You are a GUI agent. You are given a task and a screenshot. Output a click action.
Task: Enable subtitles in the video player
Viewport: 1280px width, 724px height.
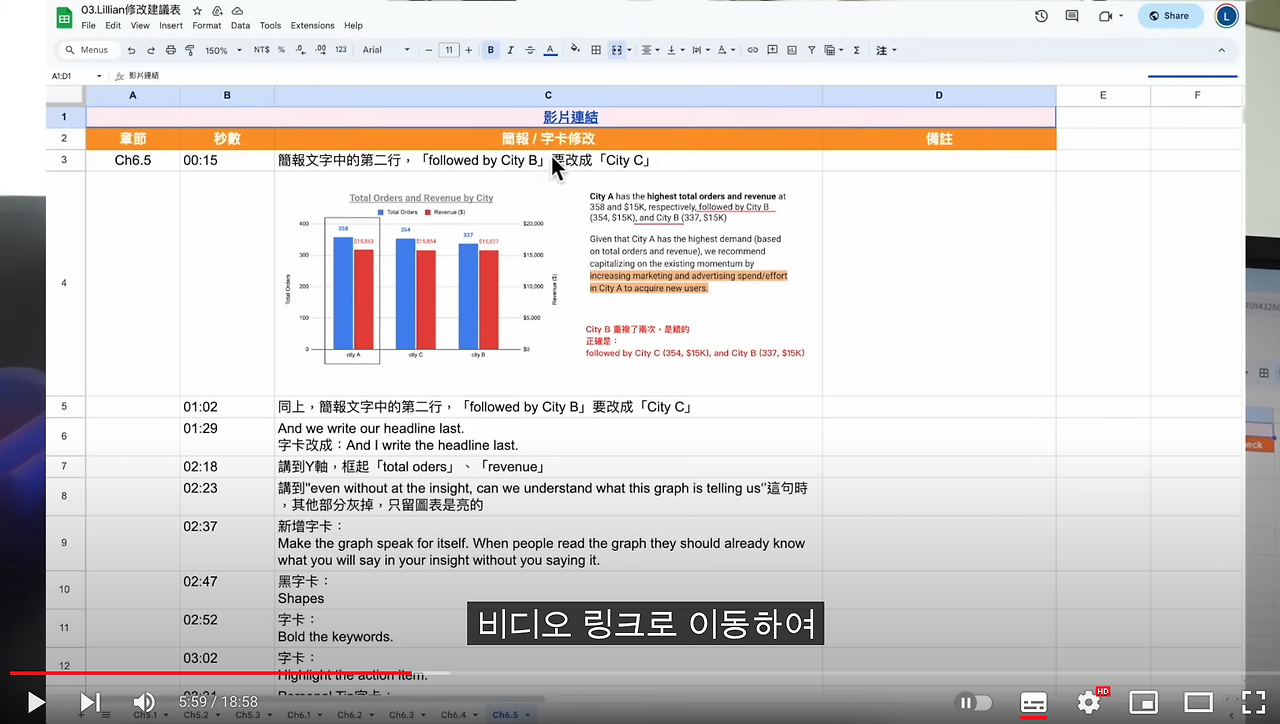click(x=1034, y=702)
